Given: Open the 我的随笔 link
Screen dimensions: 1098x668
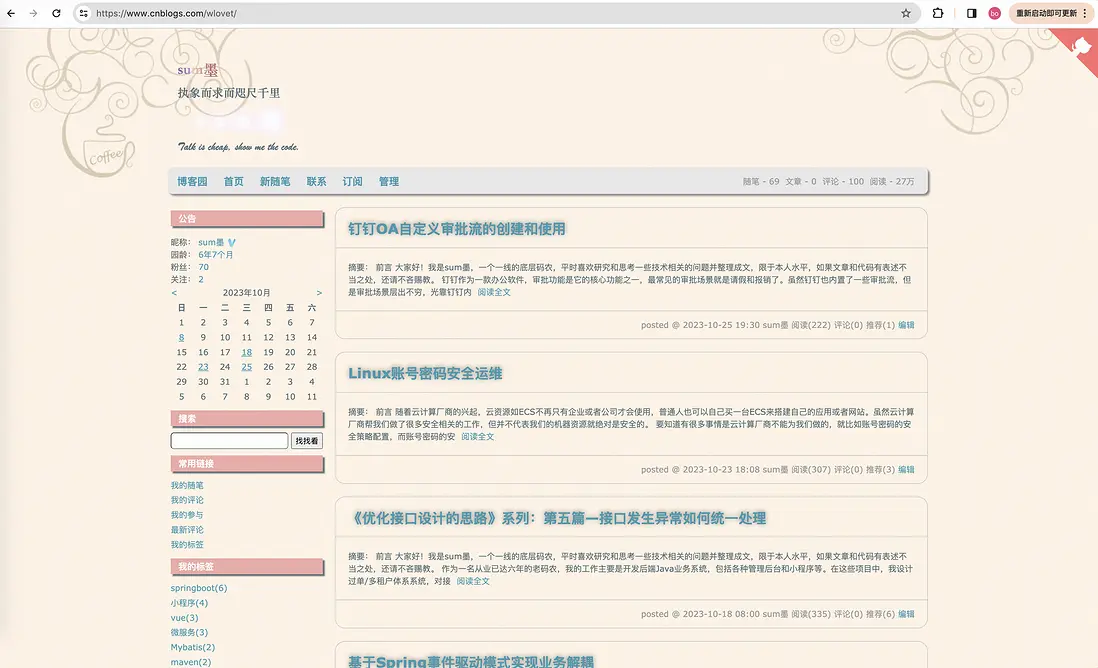Looking at the screenshot, I should pyautogui.click(x=187, y=485).
